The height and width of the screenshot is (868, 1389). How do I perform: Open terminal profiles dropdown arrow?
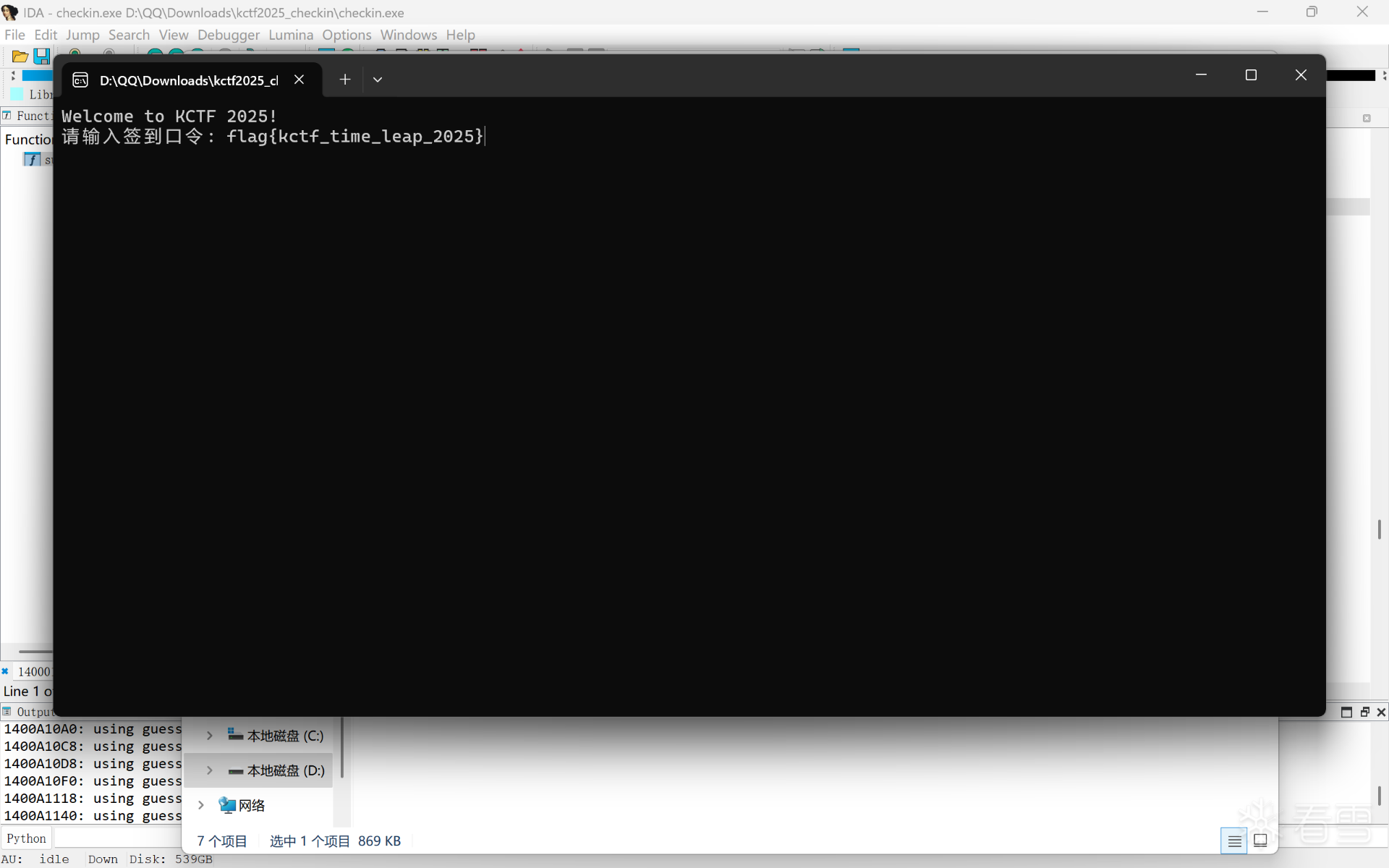[x=378, y=80]
